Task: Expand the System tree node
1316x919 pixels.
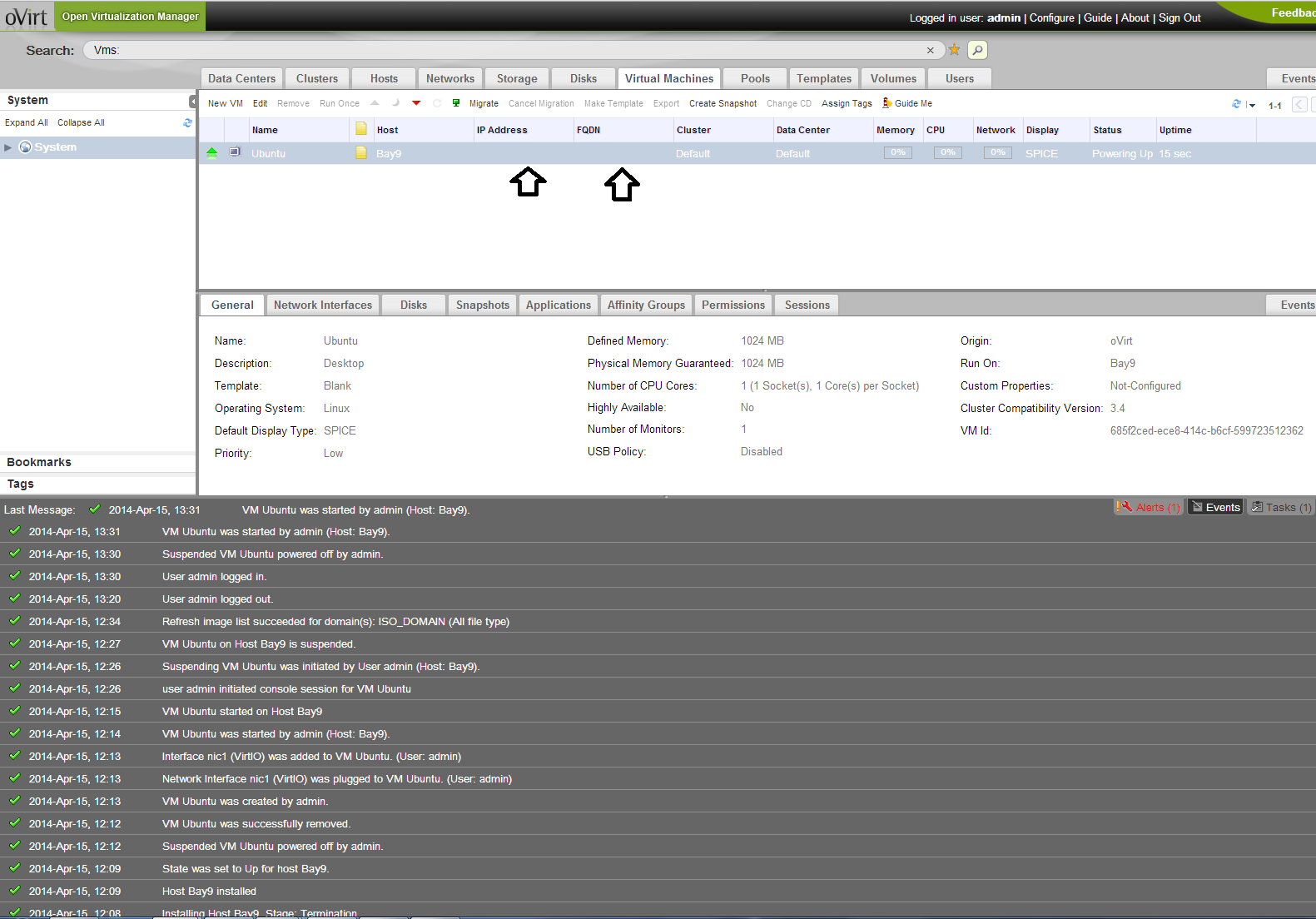Action: click(8, 147)
